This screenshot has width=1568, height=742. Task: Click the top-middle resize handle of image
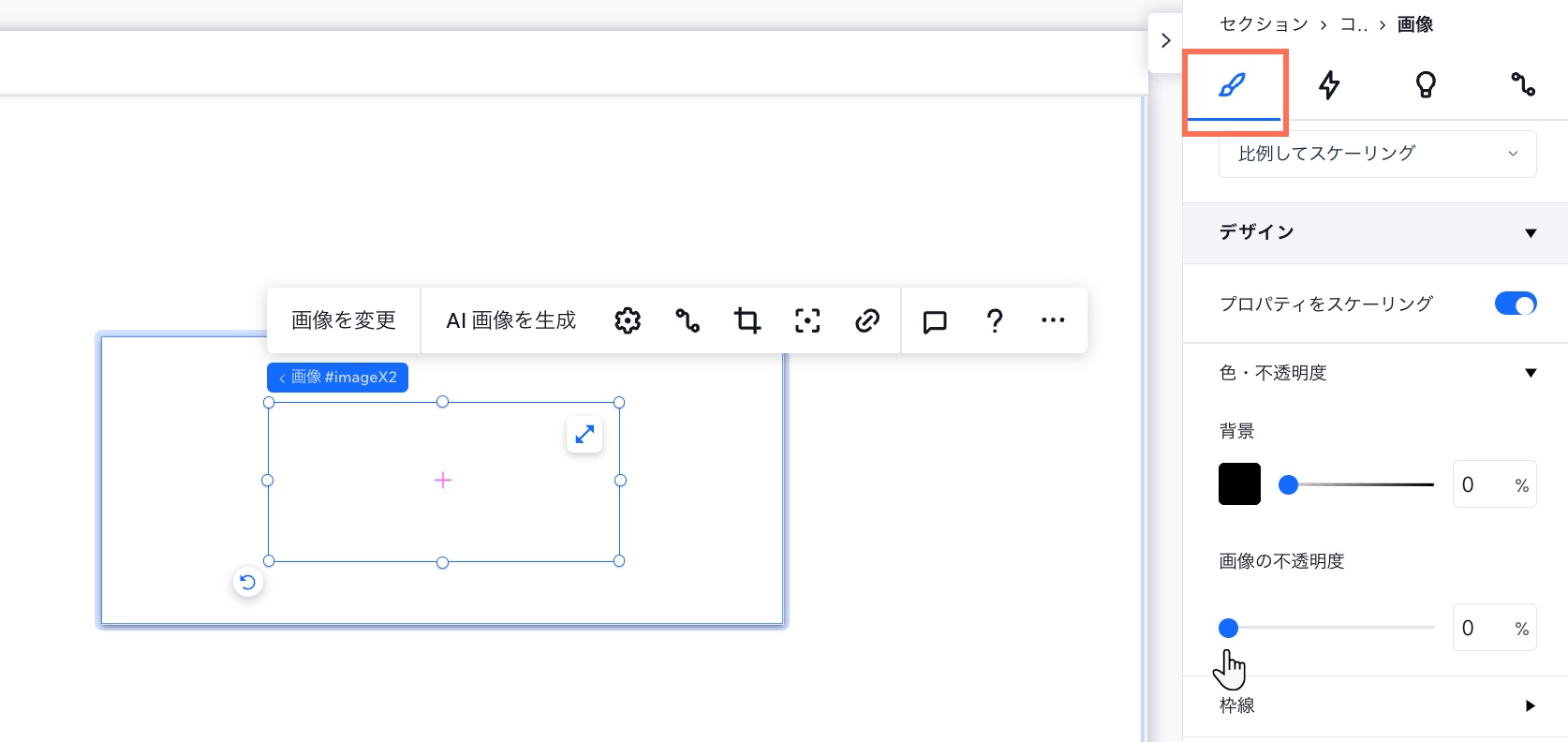[443, 402]
